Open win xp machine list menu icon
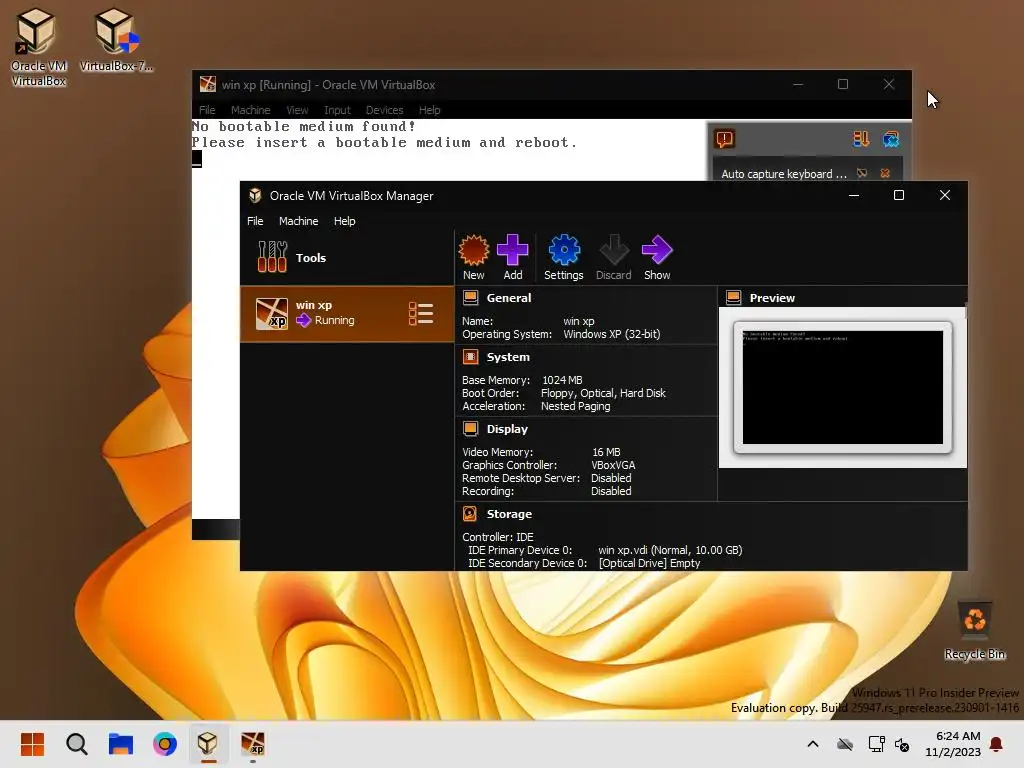1024x768 pixels. (421, 313)
